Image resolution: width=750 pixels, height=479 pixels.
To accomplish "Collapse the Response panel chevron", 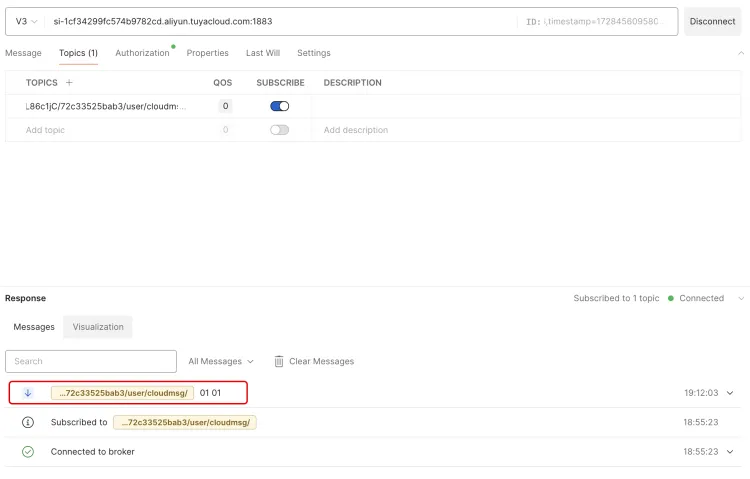I will [x=741, y=299].
